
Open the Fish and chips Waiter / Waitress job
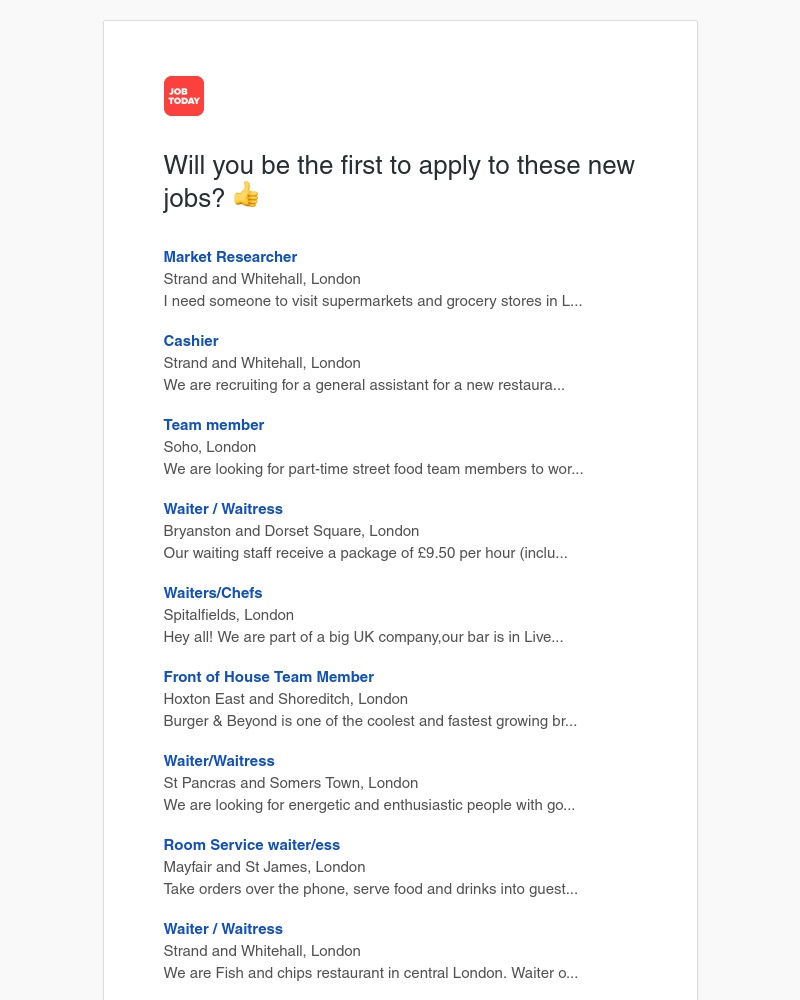coord(223,929)
